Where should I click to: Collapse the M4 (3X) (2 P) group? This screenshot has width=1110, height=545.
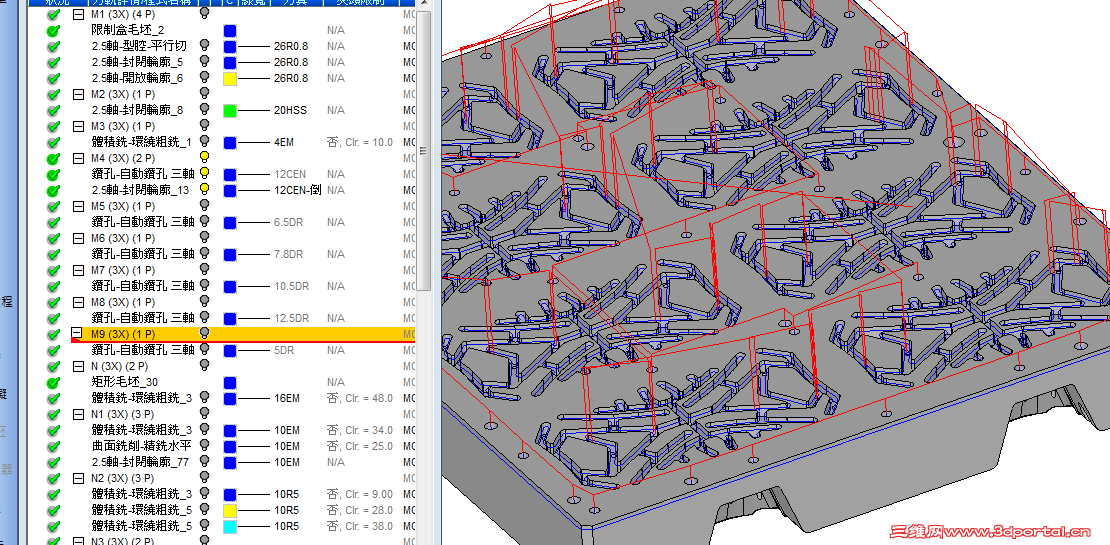[79, 158]
